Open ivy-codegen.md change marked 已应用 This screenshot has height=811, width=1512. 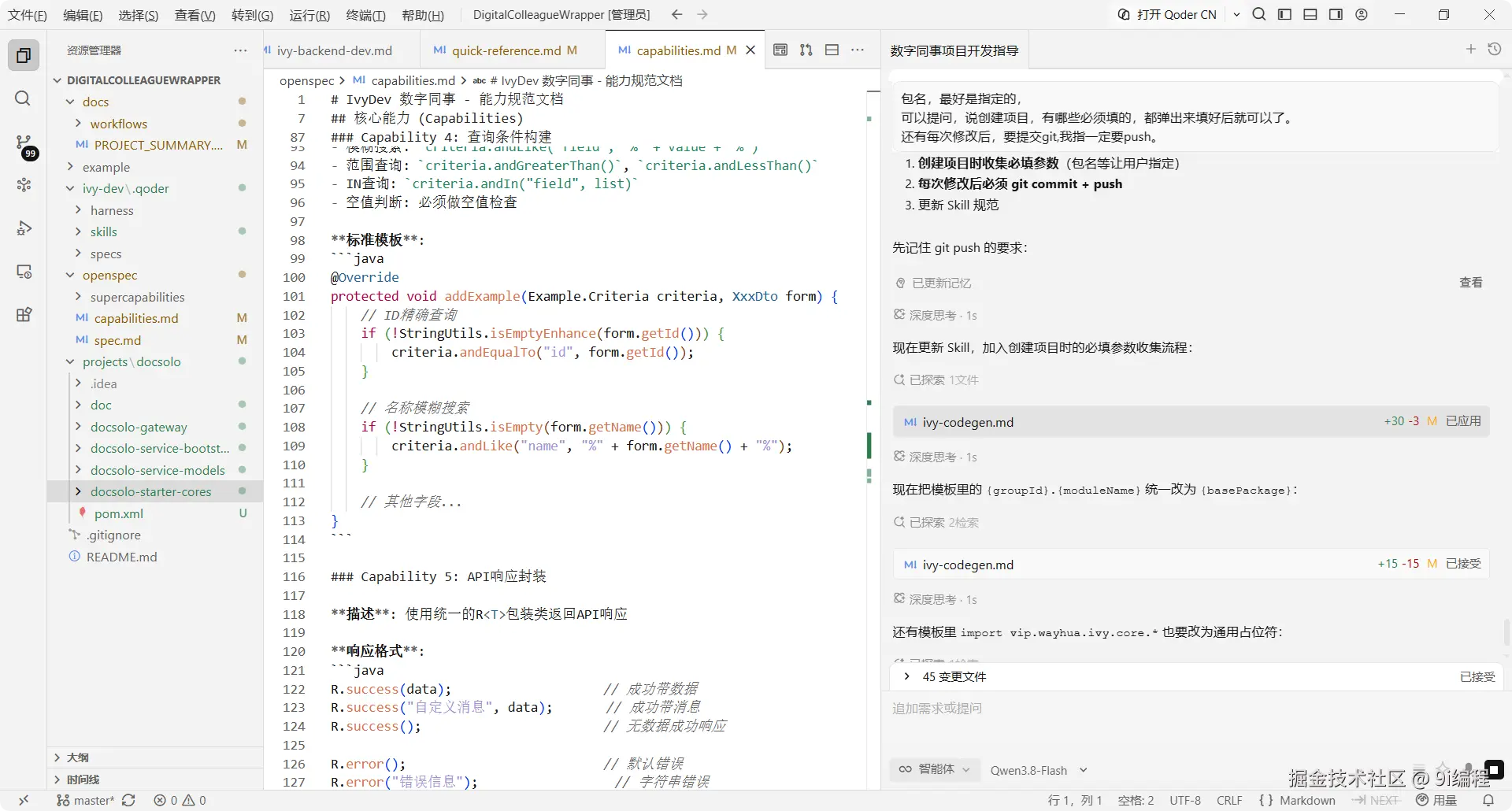(1191, 421)
